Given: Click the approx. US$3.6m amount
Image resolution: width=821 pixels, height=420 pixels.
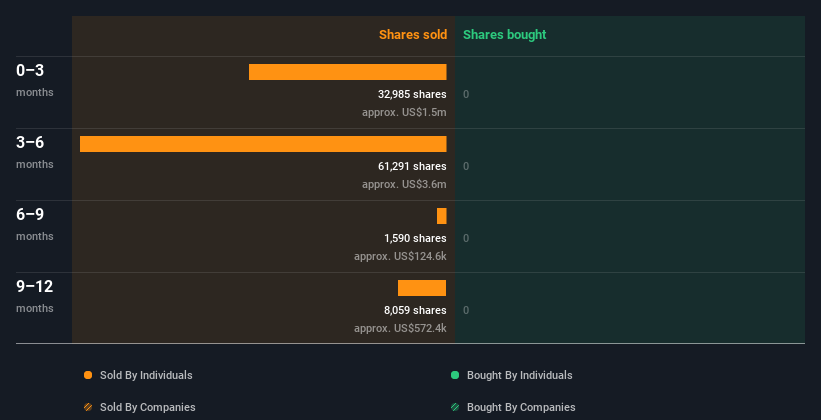Looking at the screenshot, I should pos(404,185).
